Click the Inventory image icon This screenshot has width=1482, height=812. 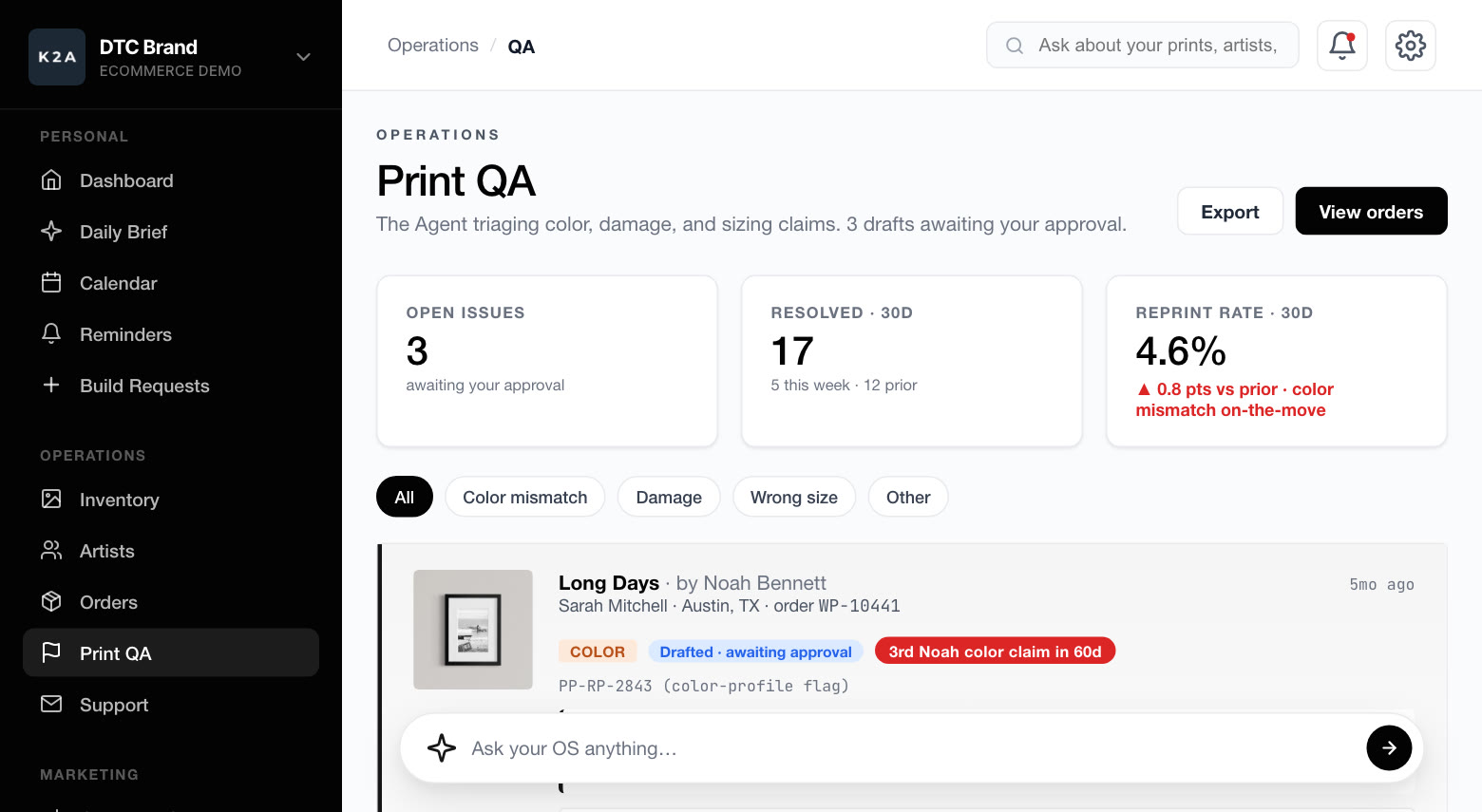point(51,500)
